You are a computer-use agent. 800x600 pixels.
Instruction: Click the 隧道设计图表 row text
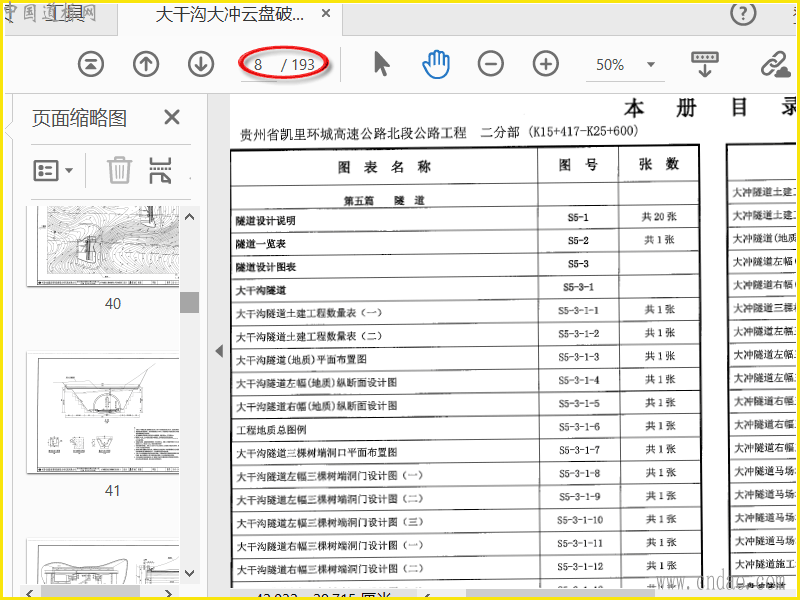[266, 267]
